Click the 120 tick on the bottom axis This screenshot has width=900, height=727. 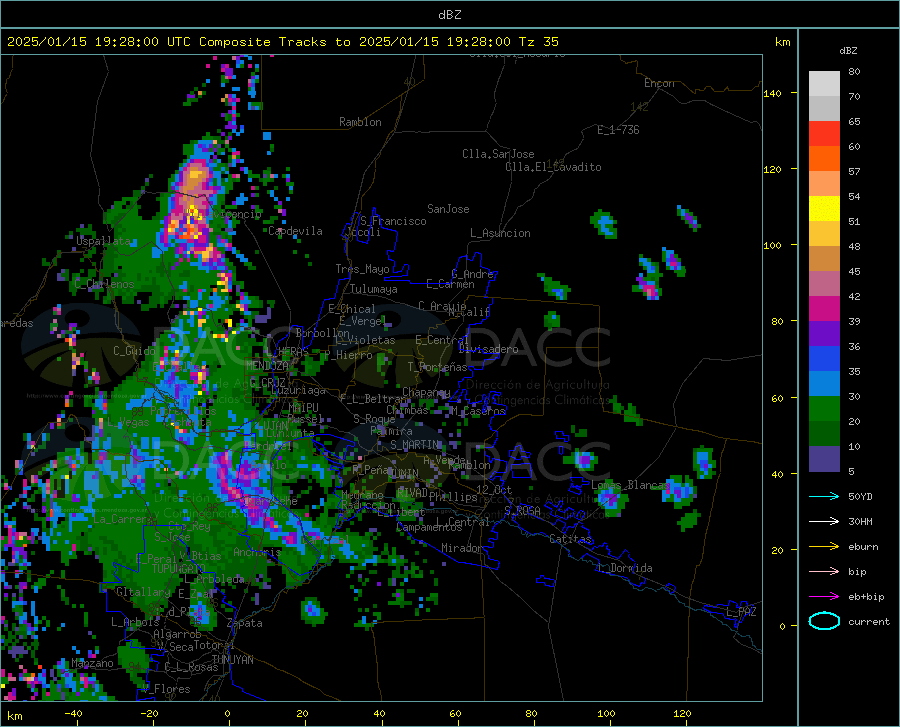point(682,714)
